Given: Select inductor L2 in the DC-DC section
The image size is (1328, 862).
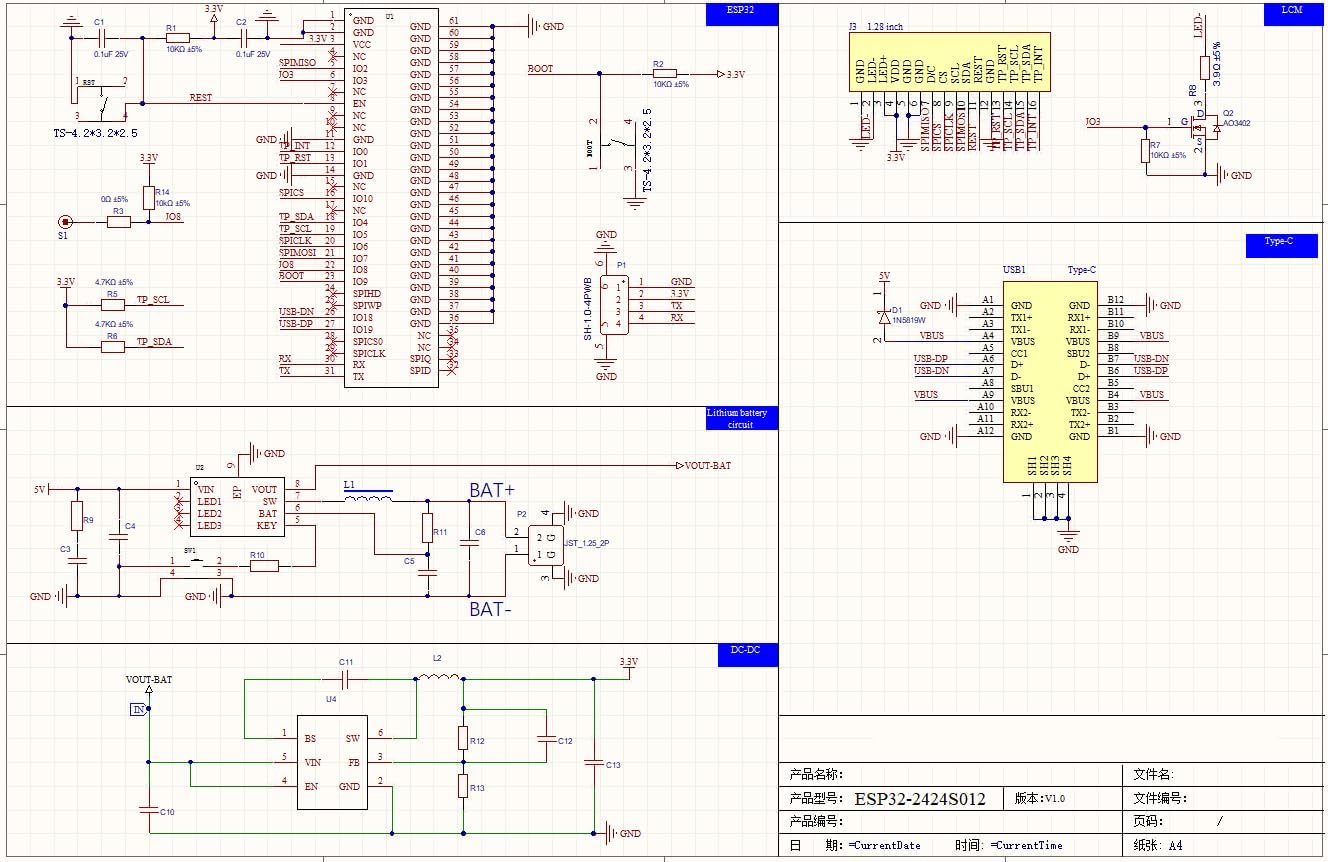Looking at the screenshot, I should (x=437, y=675).
